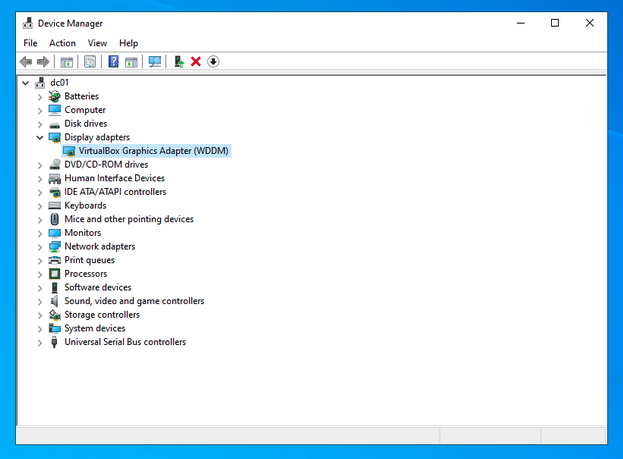
Task: Click the blue Help question mark icon
Action: click(114, 62)
